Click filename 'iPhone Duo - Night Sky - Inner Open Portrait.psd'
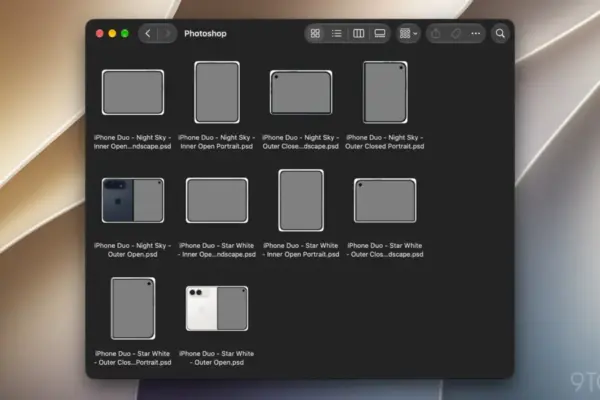Screen dimensions: 600x400 point(217,142)
